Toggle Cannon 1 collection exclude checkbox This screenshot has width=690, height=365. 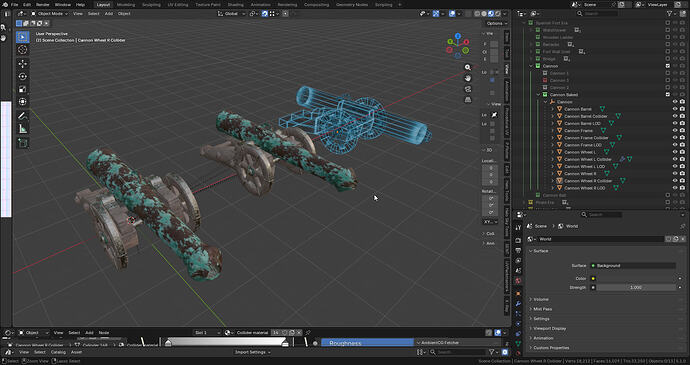pos(668,73)
